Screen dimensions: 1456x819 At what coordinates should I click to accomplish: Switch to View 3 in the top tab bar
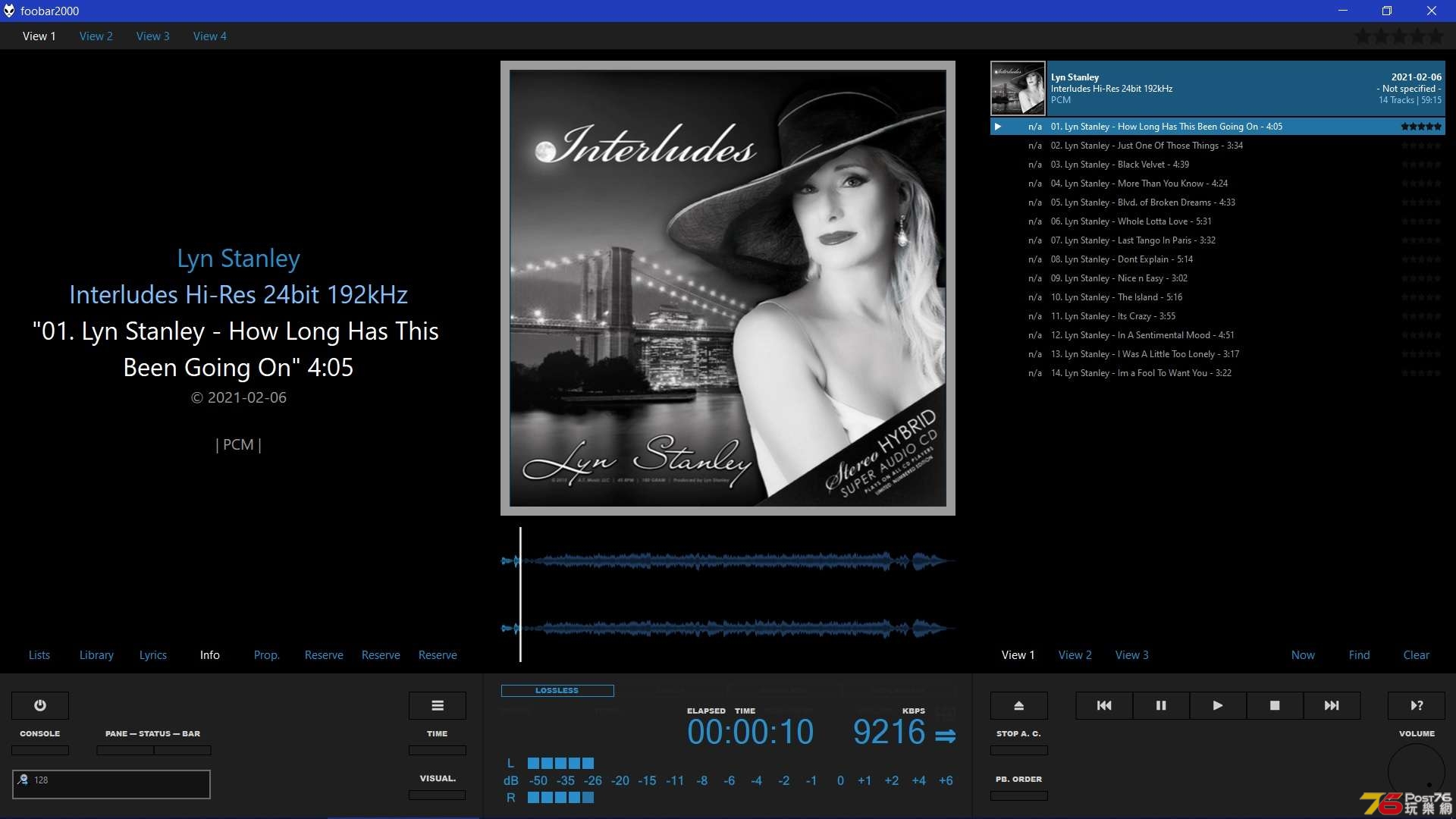(153, 36)
